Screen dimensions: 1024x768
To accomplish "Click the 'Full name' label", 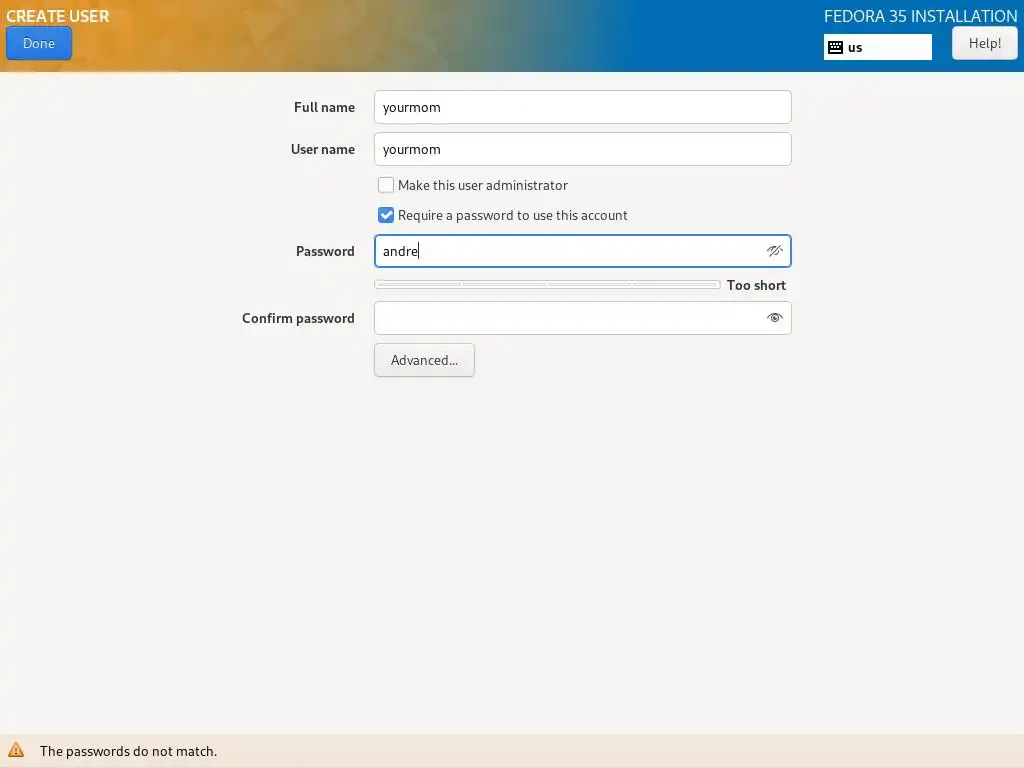I will tap(325, 107).
